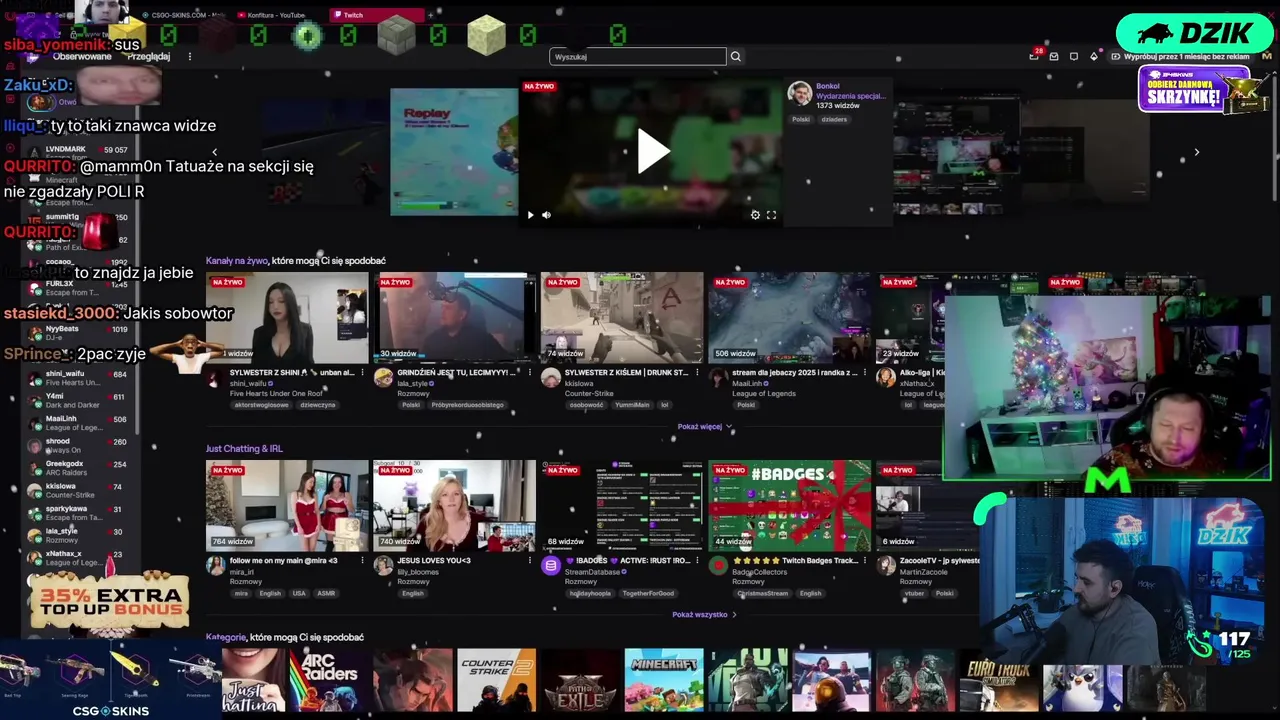1280x720 pixels.
Task: Click the YummiMain tag
Action: 632,405
